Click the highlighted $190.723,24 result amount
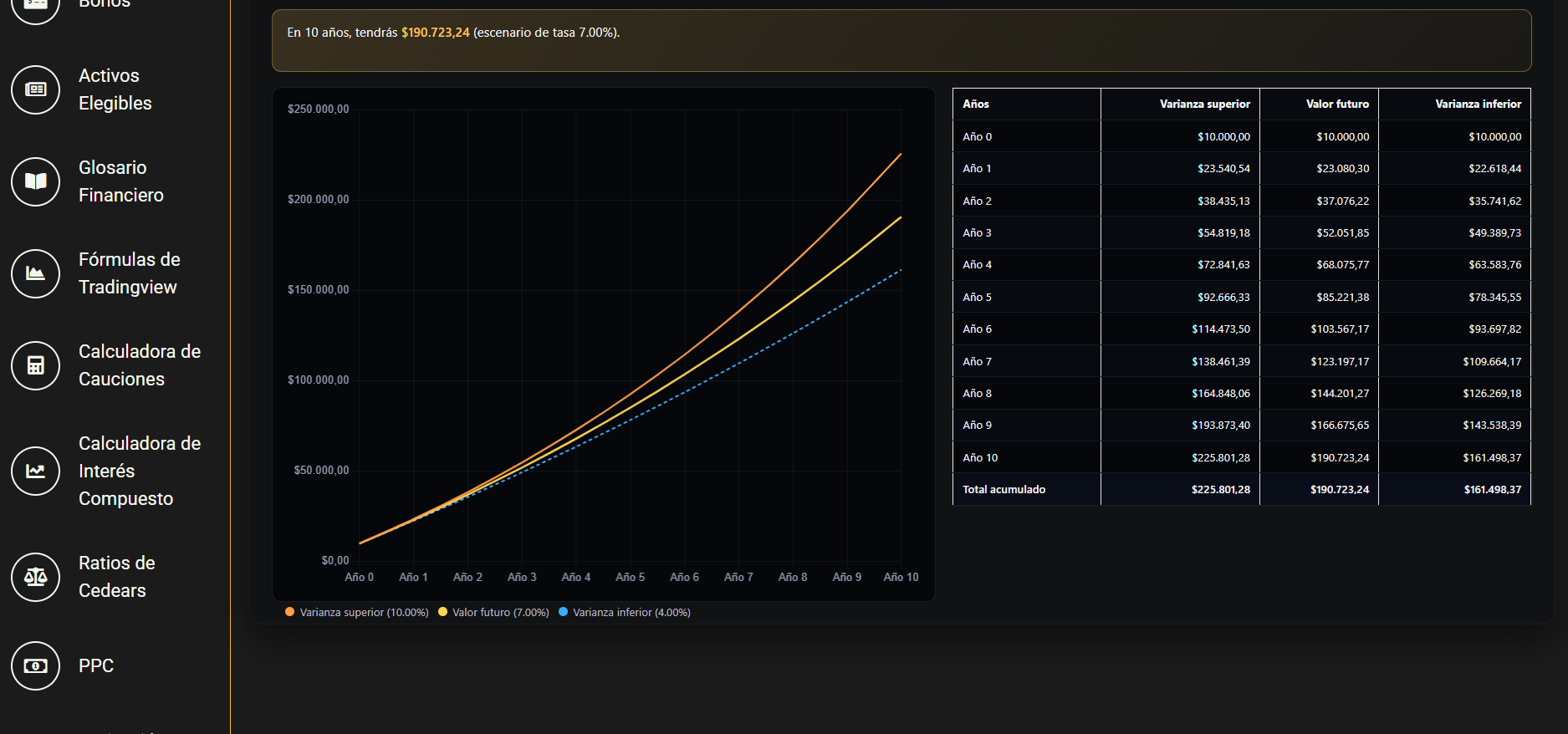 (x=435, y=33)
